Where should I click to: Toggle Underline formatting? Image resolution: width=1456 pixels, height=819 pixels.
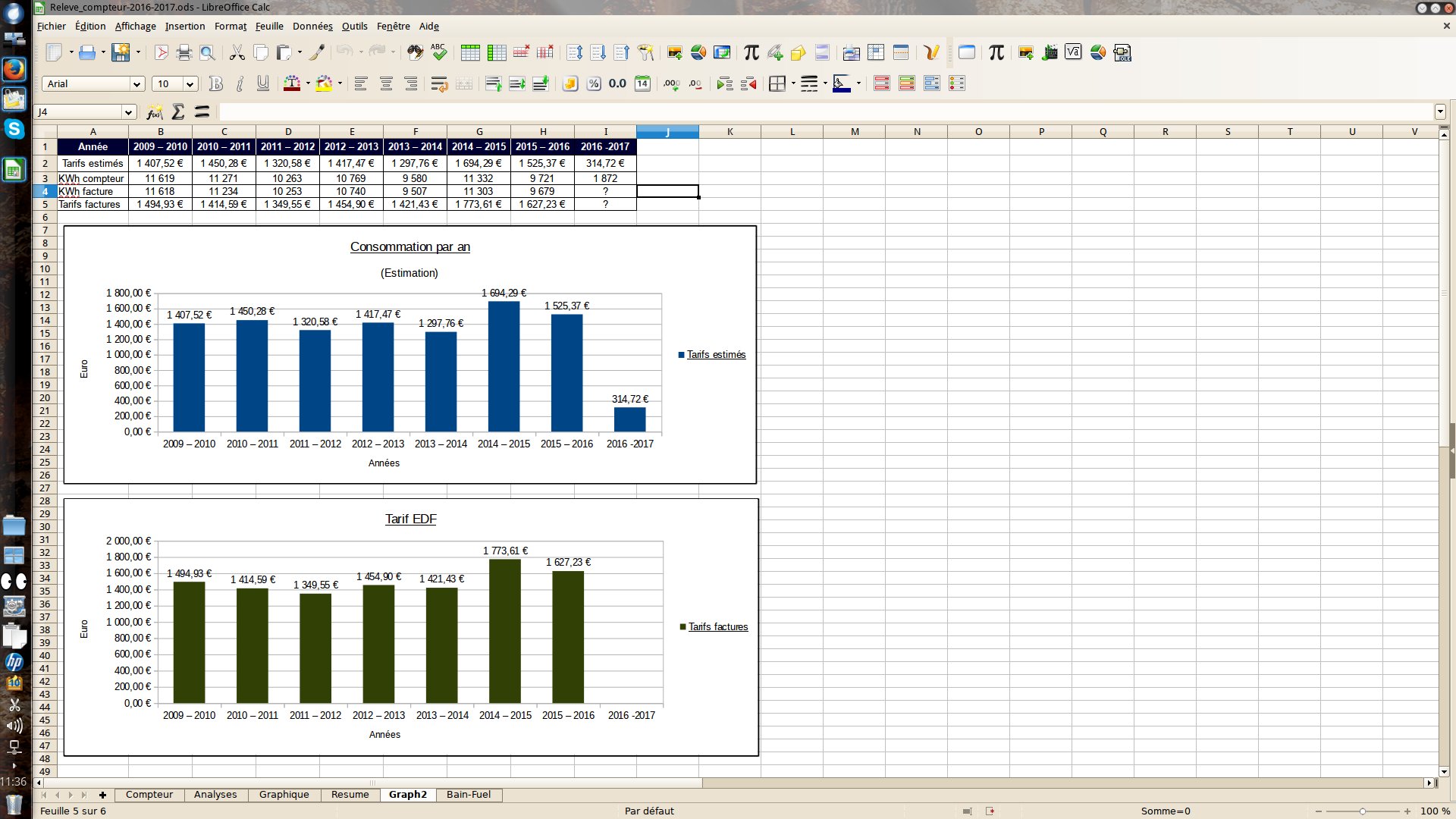tap(263, 83)
